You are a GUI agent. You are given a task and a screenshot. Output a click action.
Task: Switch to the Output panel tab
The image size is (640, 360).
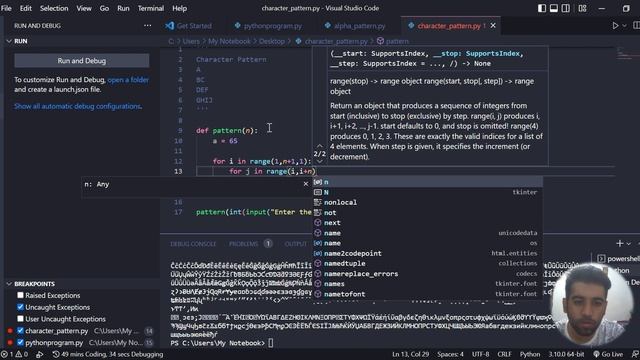click(296, 244)
